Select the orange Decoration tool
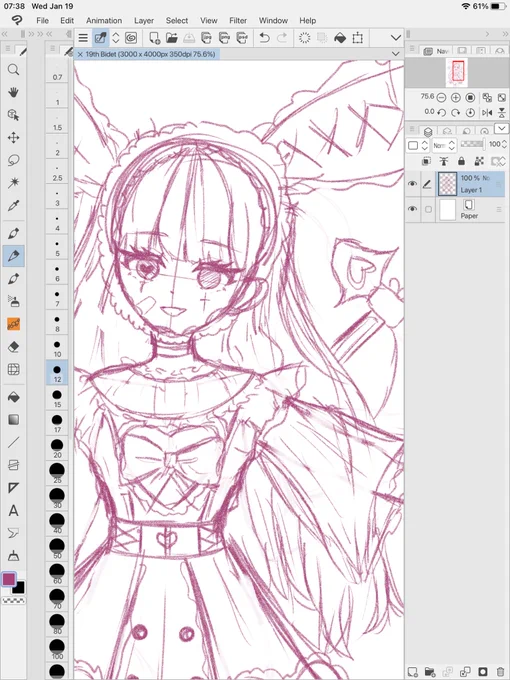510x680 pixels. click(13, 324)
